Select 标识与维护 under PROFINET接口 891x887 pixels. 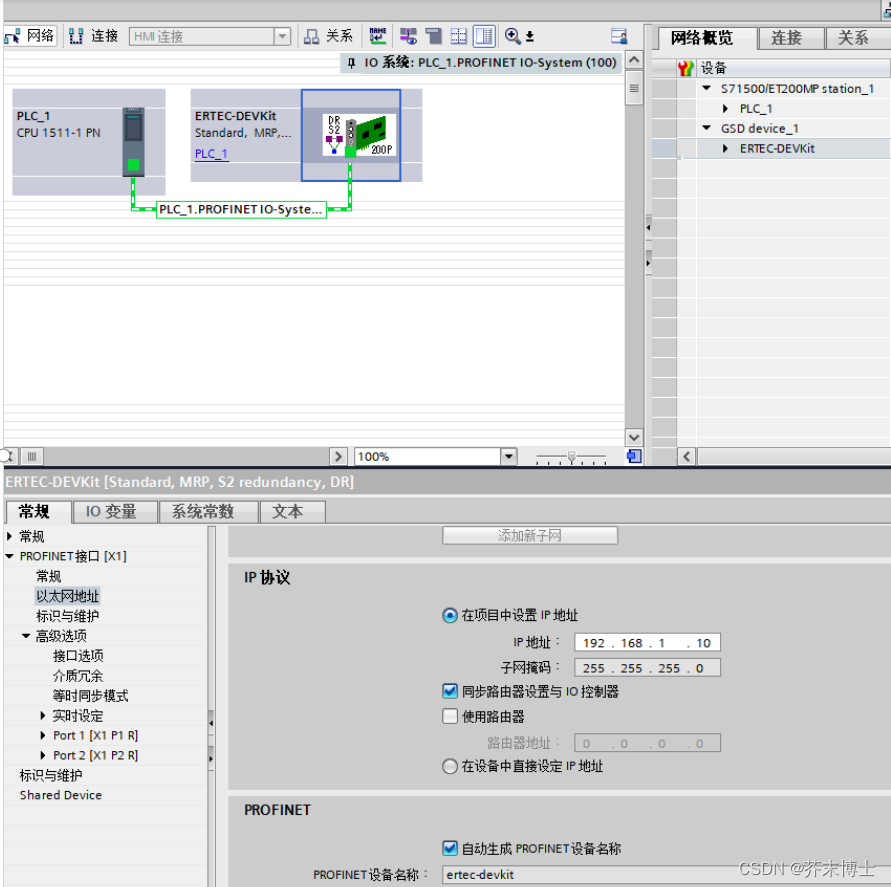pyautogui.click(x=68, y=616)
